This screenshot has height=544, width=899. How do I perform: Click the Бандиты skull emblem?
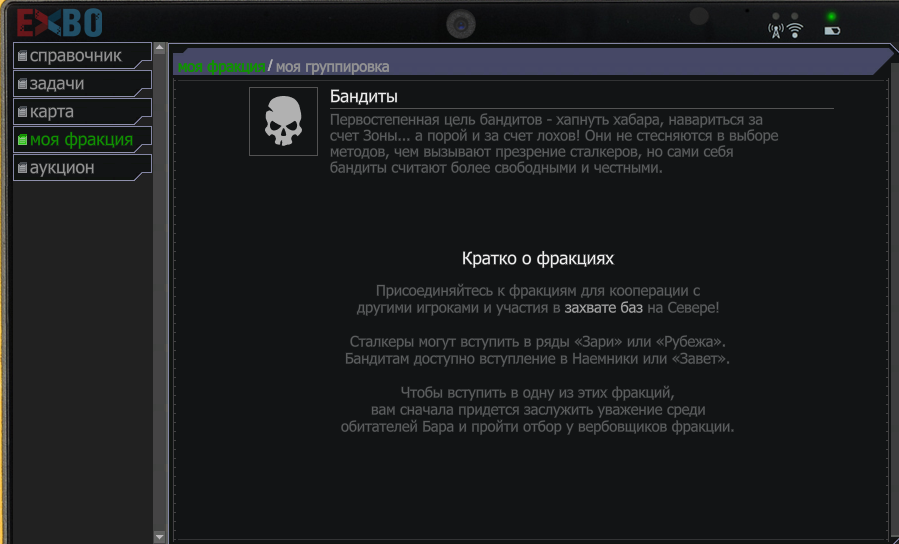click(x=283, y=121)
